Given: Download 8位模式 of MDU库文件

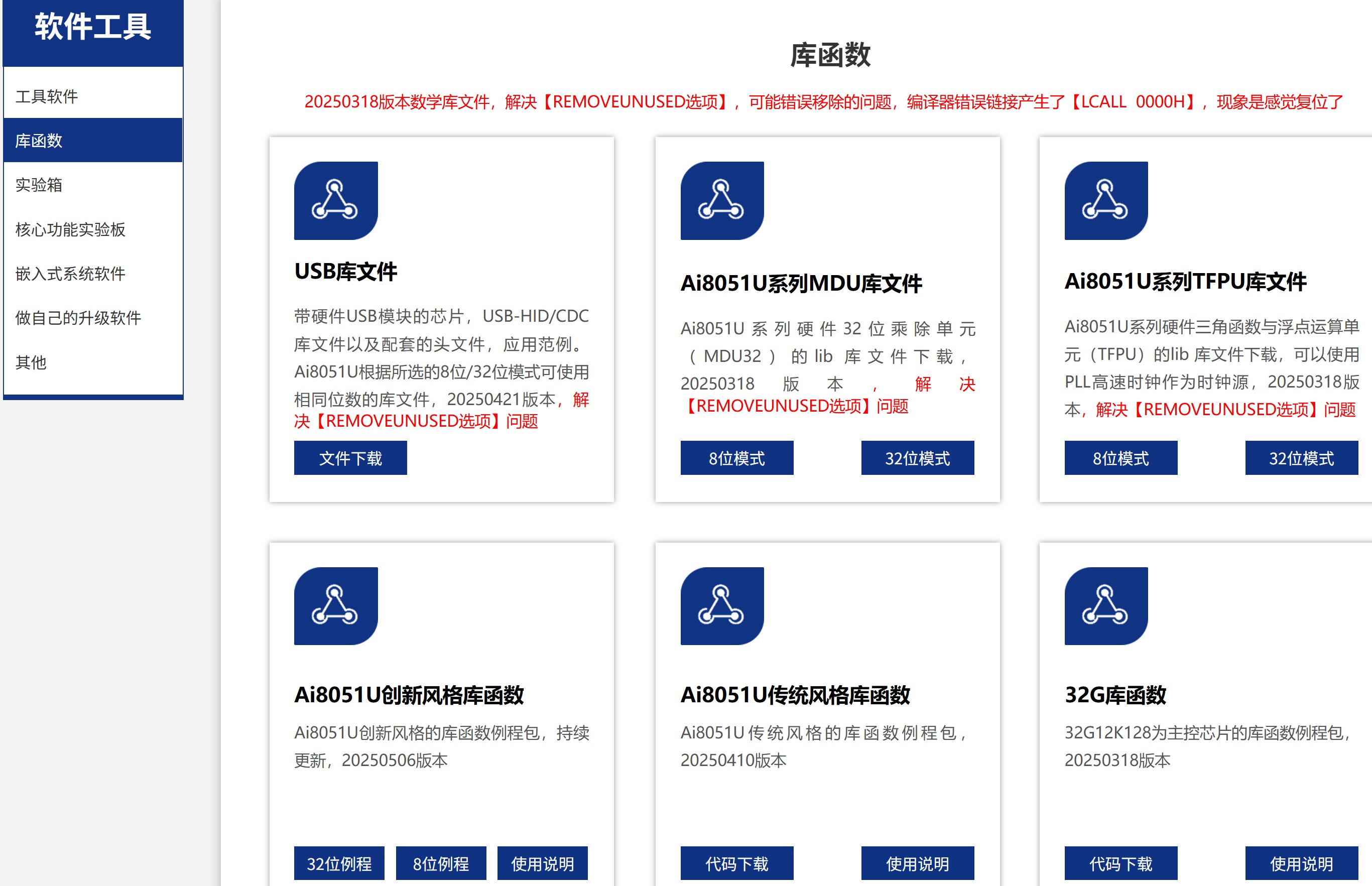Looking at the screenshot, I should coord(736,458).
